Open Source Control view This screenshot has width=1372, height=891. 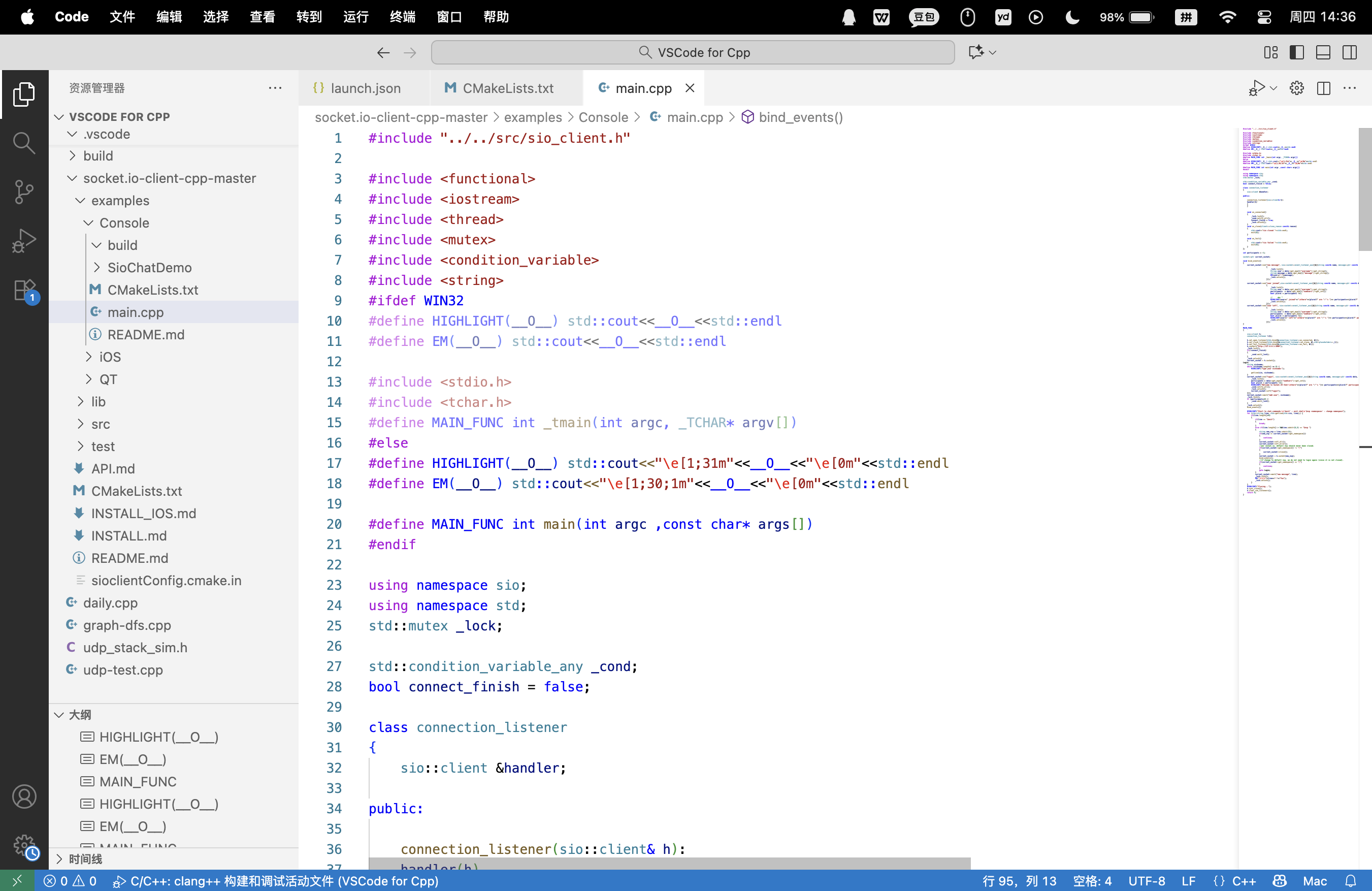tap(24, 192)
